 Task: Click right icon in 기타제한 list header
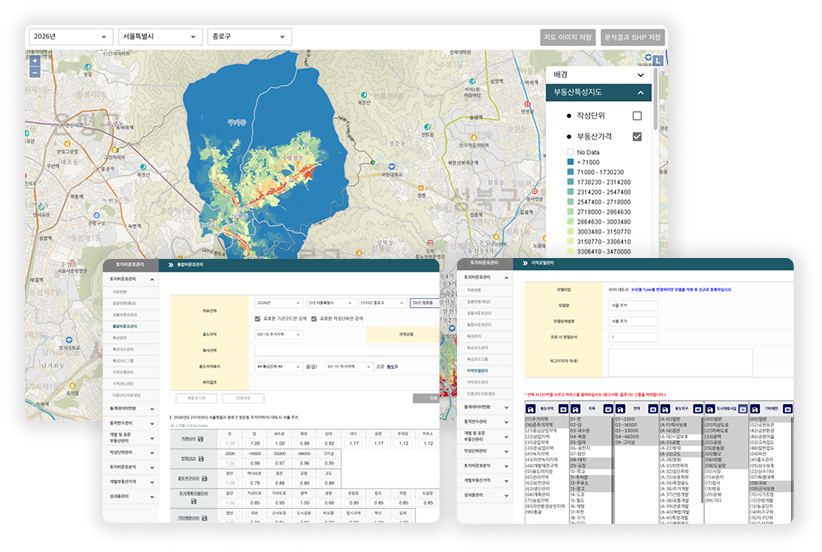point(786,409)
